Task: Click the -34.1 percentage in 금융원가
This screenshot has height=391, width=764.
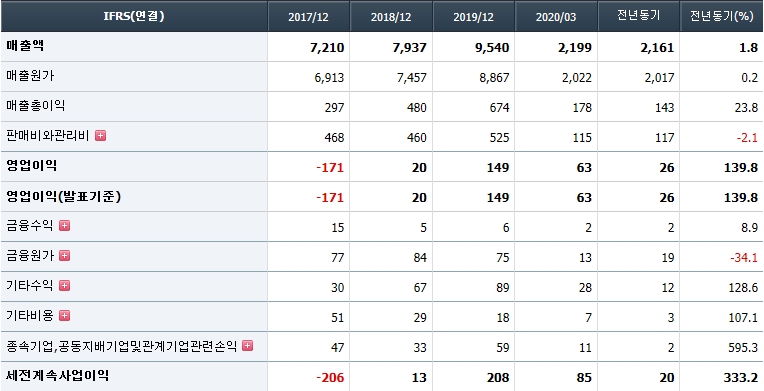Action: tap(744, 257)
